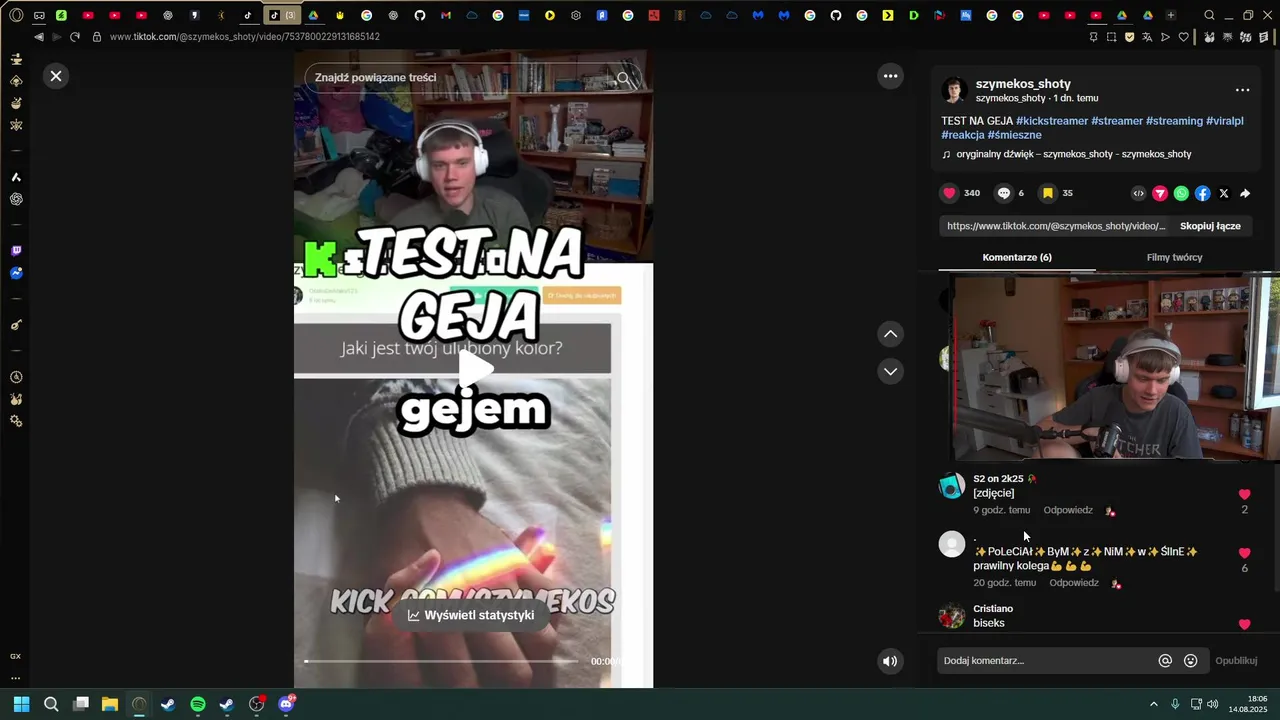This screenshot has height=720, width=1280.
Task: Click the Opublikuj button
Action: (1236, 661)
